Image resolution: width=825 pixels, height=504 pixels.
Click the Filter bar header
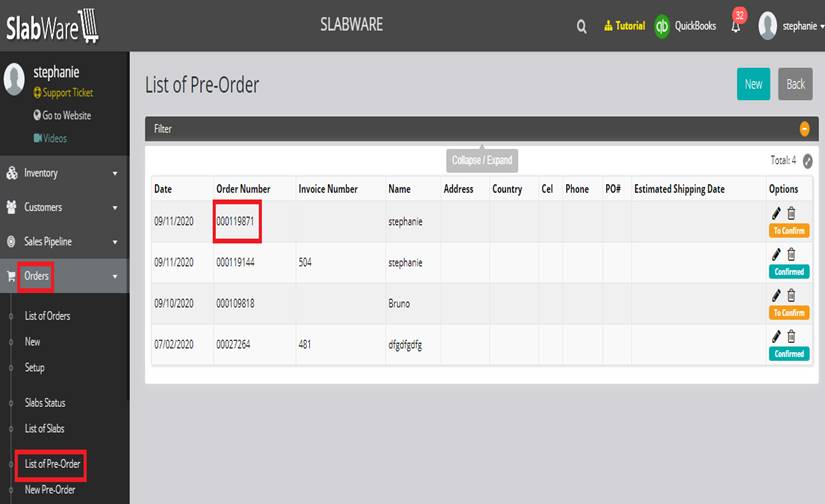coord(481,129)
